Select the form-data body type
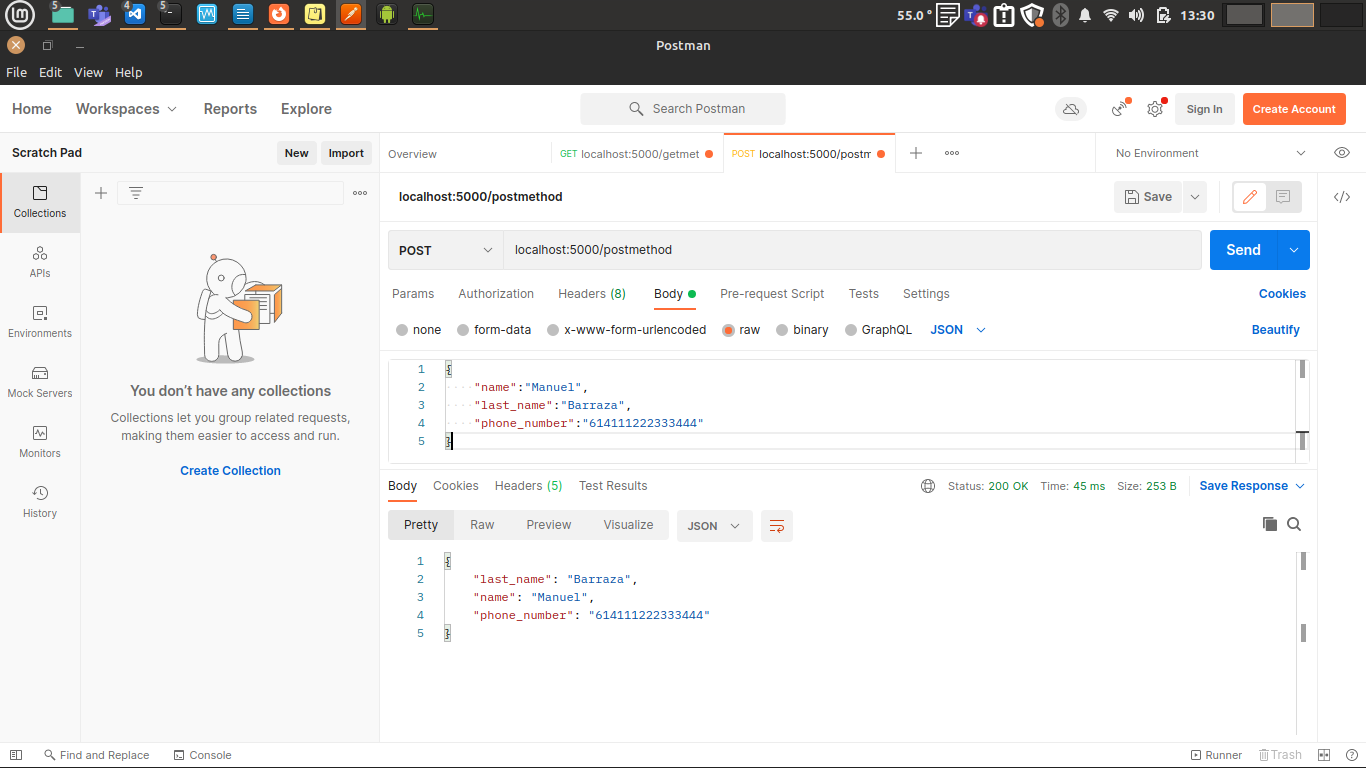Screen dimensions: 1366x768 pos(494,330)
